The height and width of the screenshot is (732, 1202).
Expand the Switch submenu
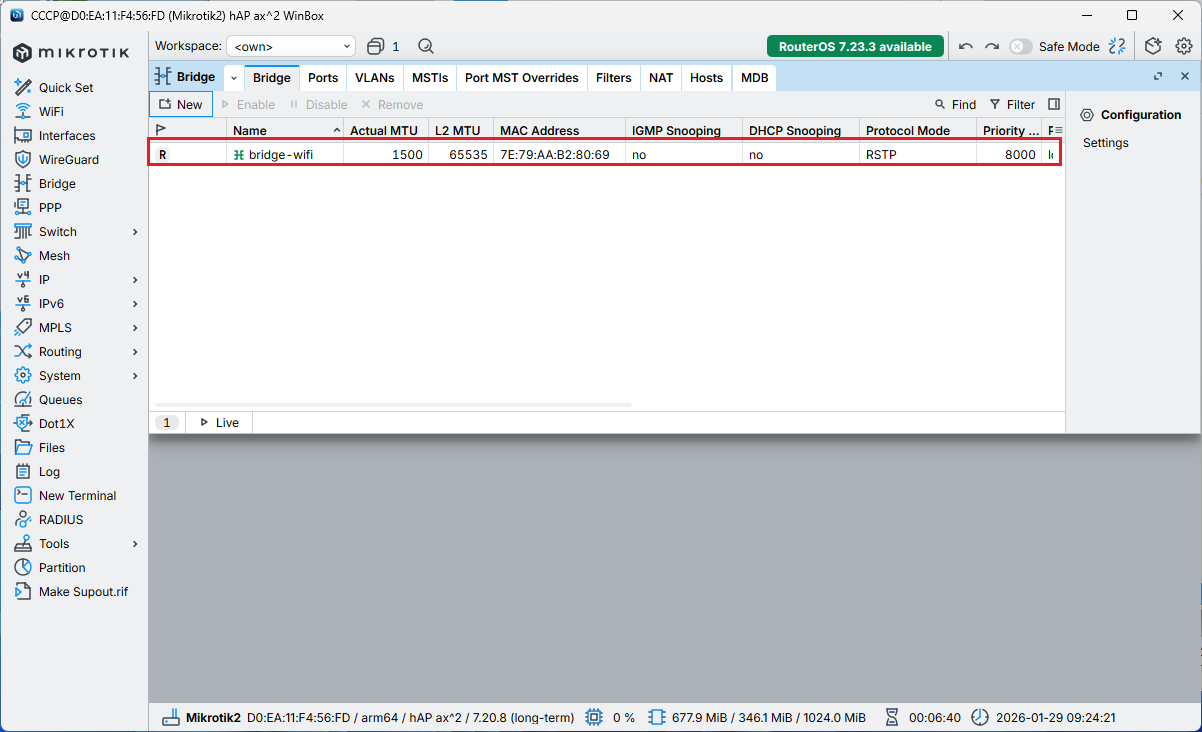(135, 231)
